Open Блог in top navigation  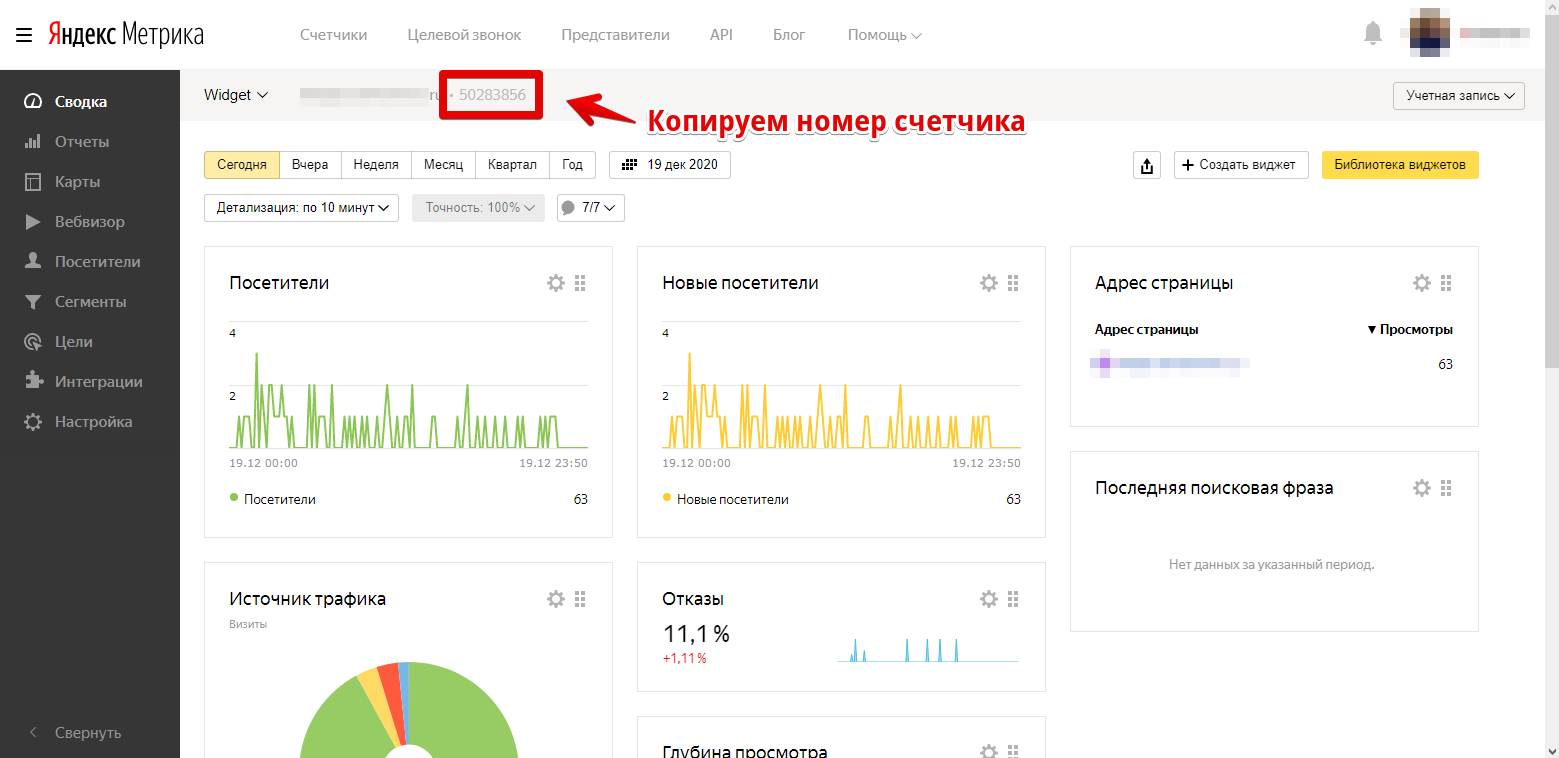pyautogui.click(x=789, y=35)
